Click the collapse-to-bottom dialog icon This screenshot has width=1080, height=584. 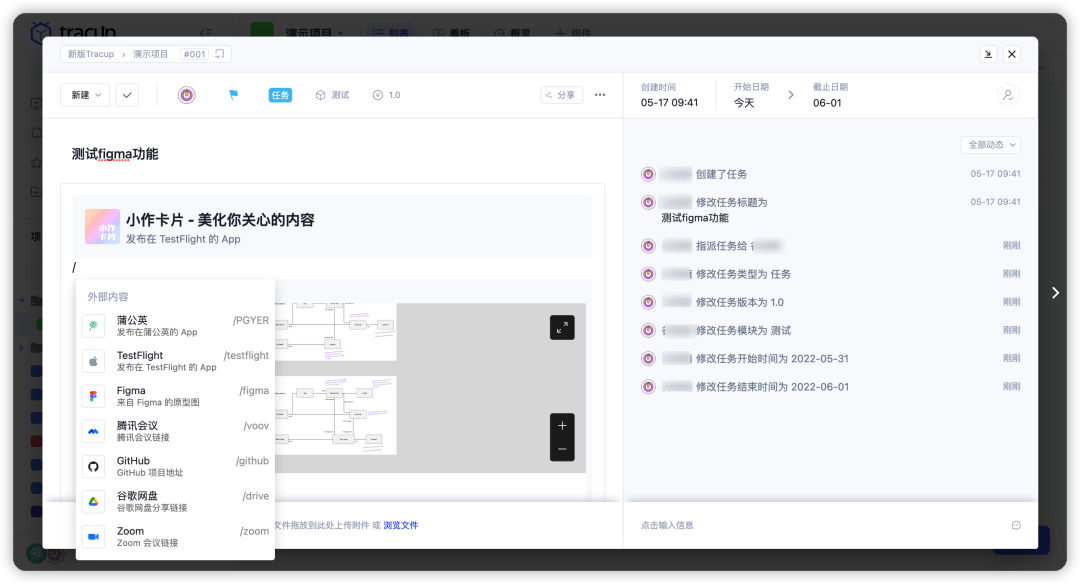[988, 54]
